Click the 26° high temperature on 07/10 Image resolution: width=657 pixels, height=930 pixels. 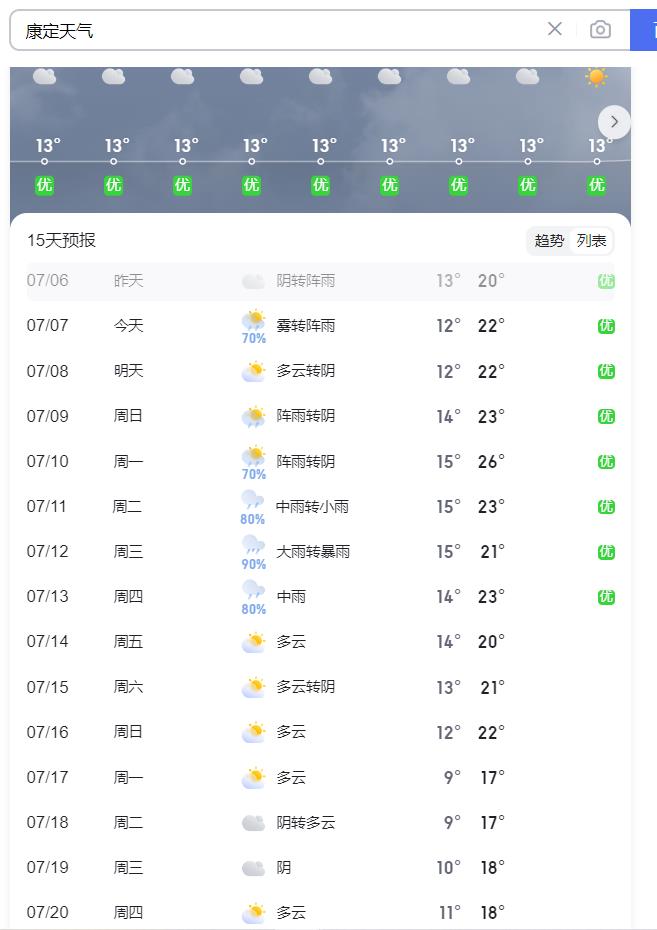point(491,461)
